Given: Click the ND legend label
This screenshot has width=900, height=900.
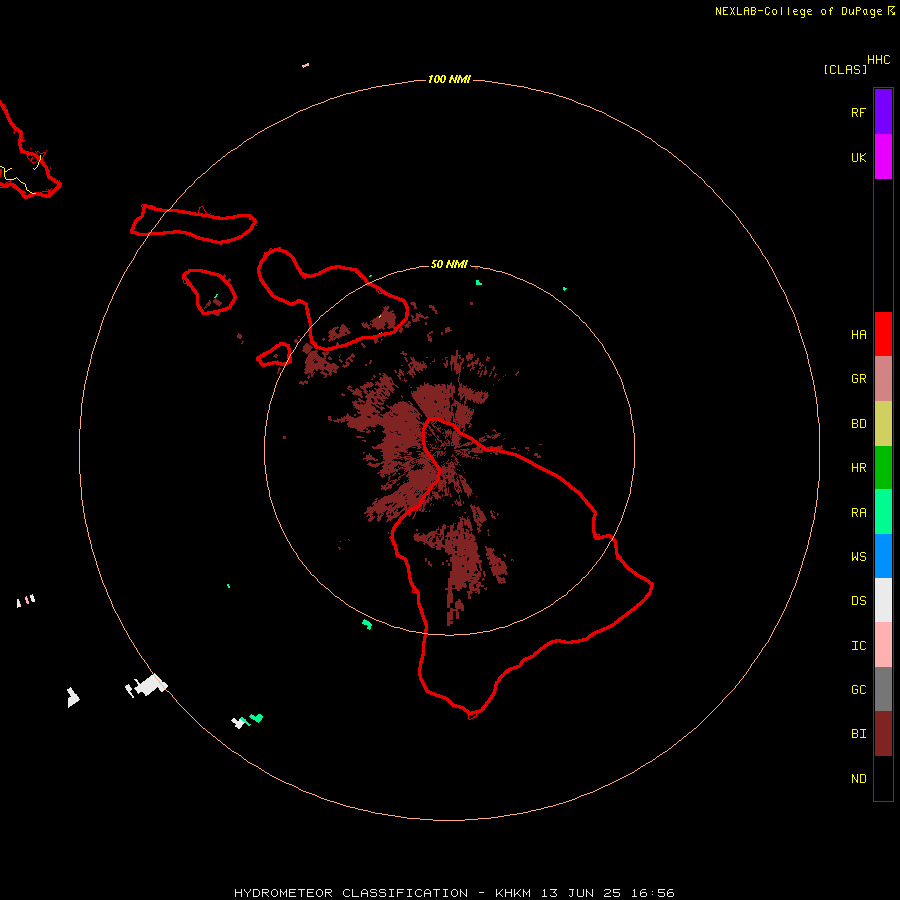Looking at the screenshot, I should (x=858, y=779).
